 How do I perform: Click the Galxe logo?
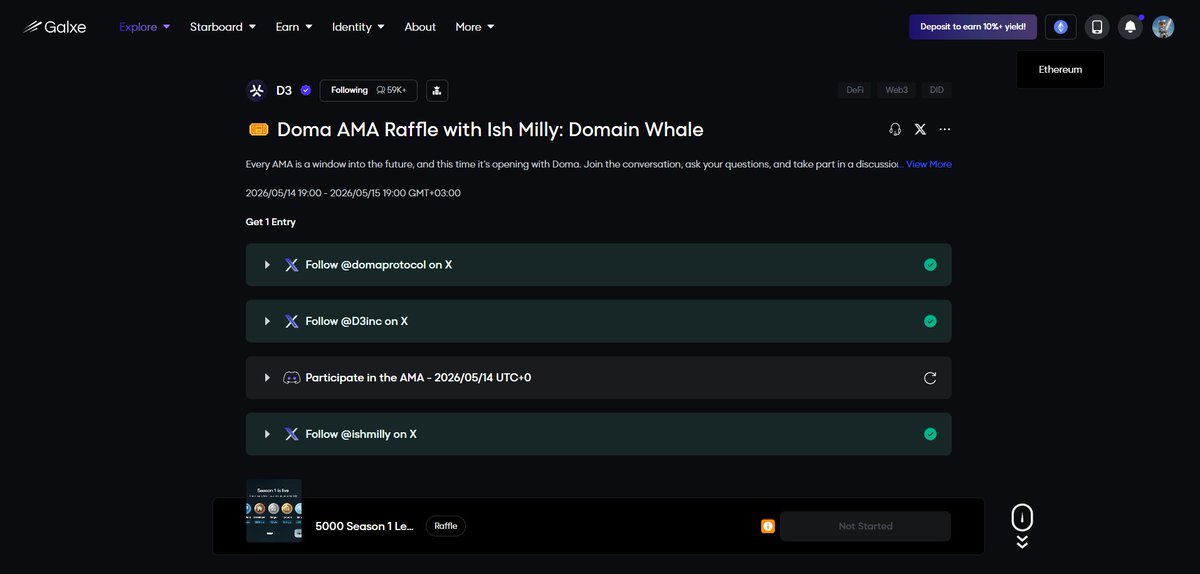[55, 27]
